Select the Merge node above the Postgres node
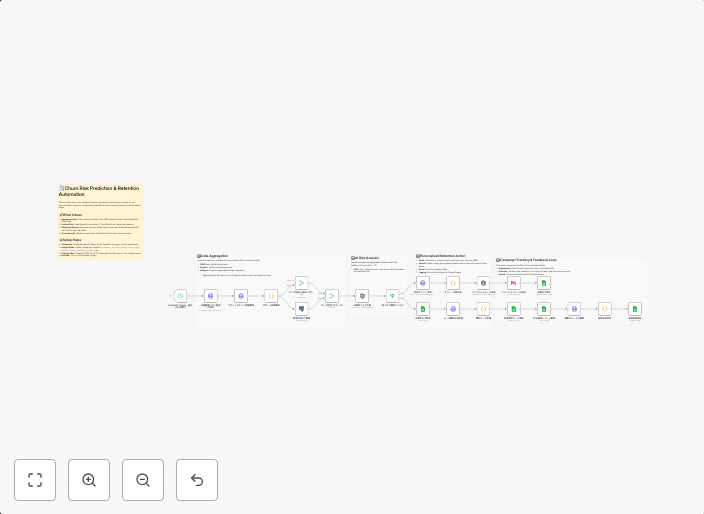This screenshot has width=704, height=514. (302, 283)
